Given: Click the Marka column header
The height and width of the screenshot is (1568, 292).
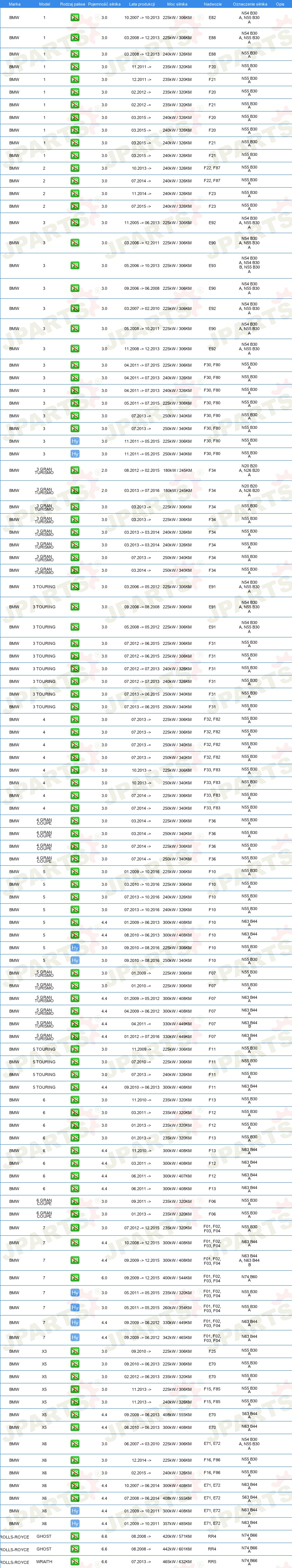Looking at the screenshot, I should (x=14, y=4).
